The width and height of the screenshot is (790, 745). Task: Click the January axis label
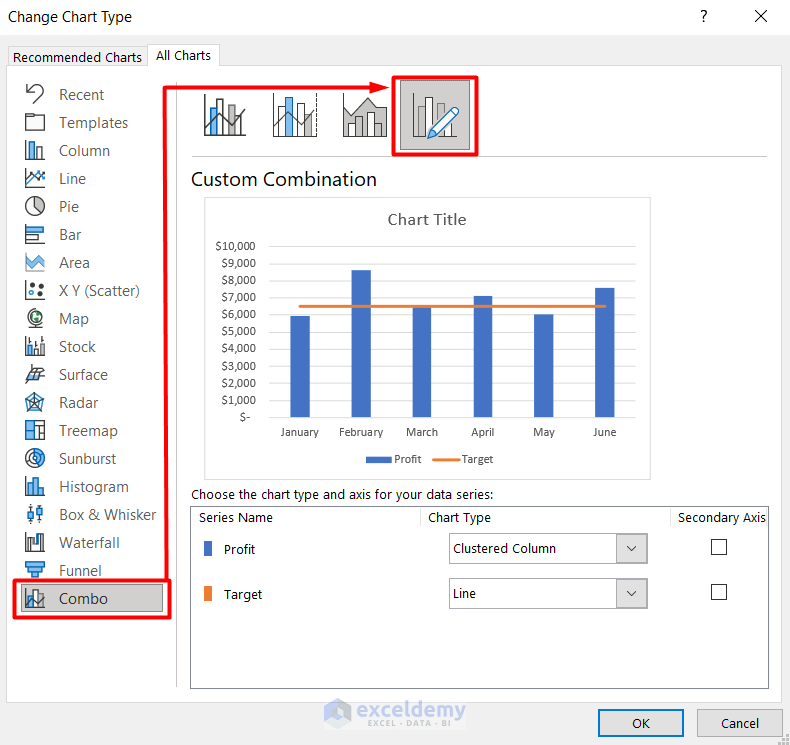[299, 432]
